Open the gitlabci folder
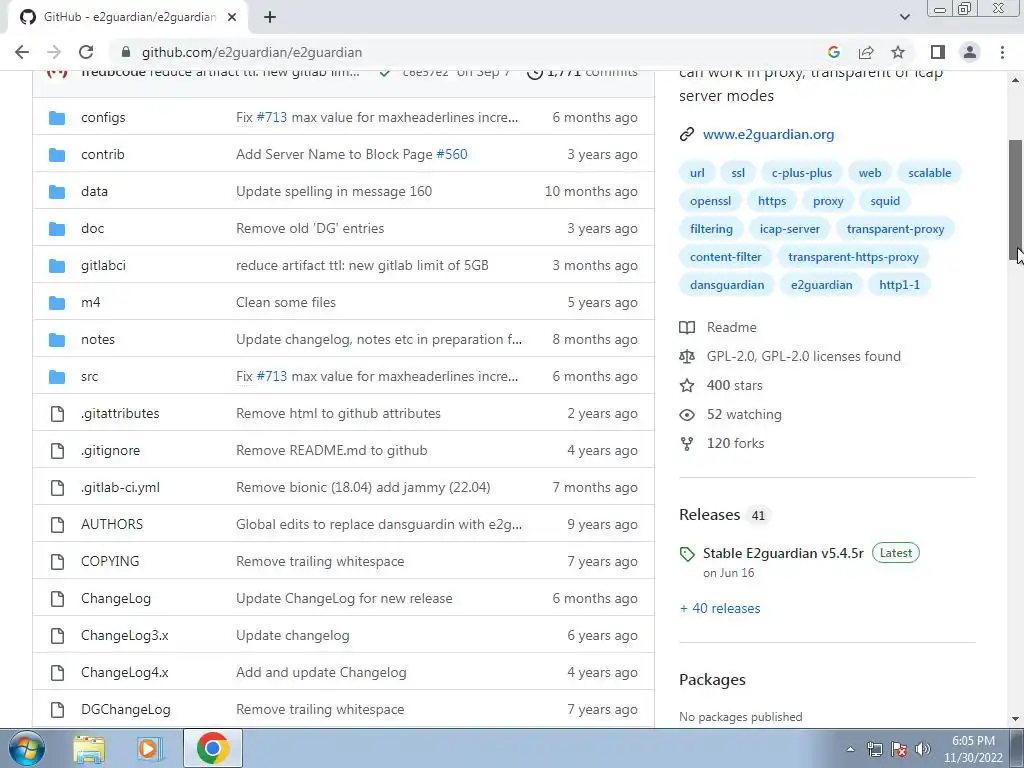Screen dimensions: 1024x768 (x=103, y=265)
